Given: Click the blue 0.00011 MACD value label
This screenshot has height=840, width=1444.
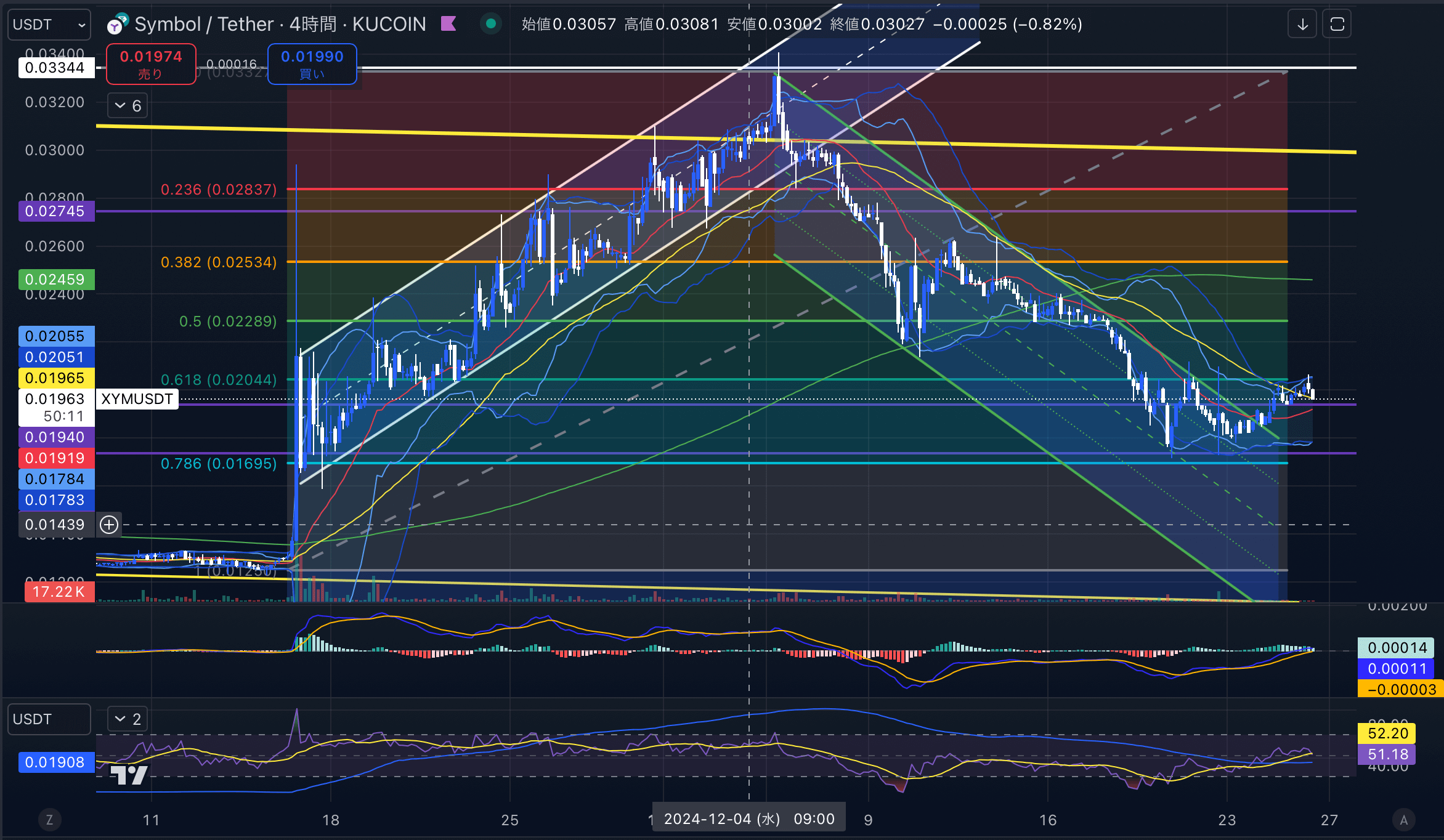Looking at the screenshot, I should [1397, 669].
